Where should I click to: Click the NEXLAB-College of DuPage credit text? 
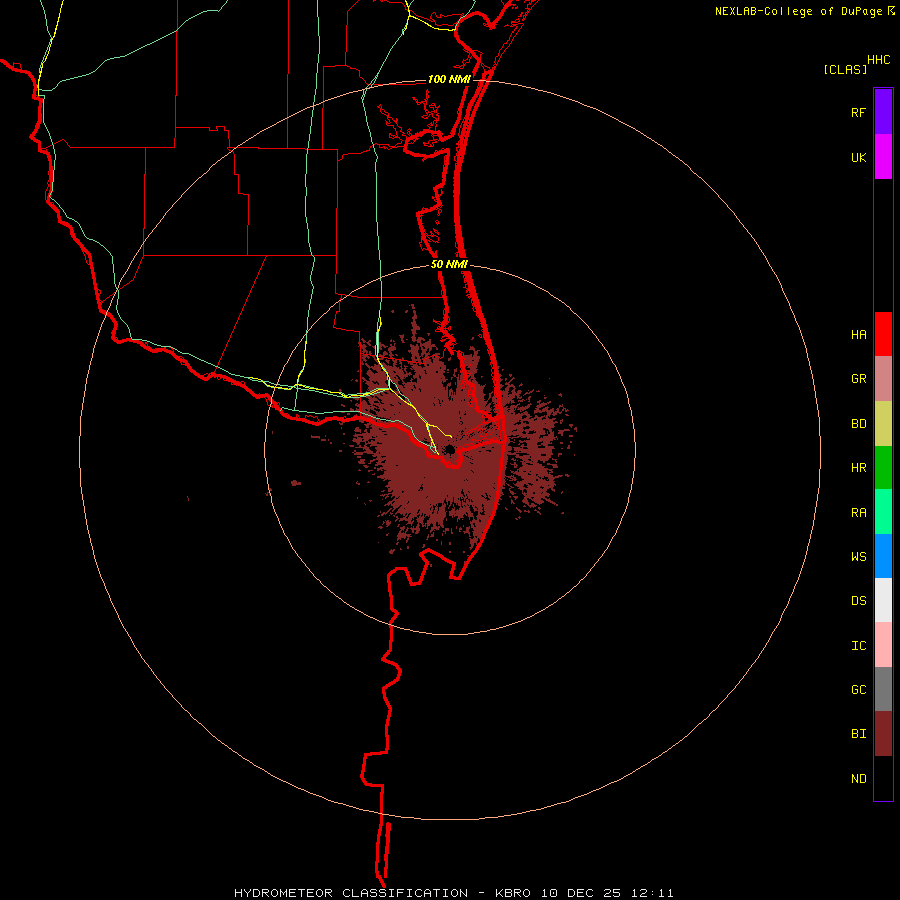pos(798,11)
